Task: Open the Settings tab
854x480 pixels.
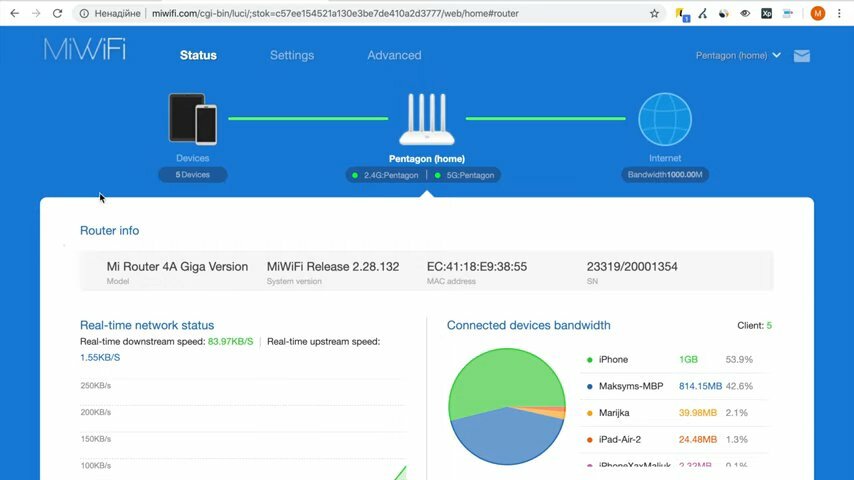Action: [x=292, y=55]
